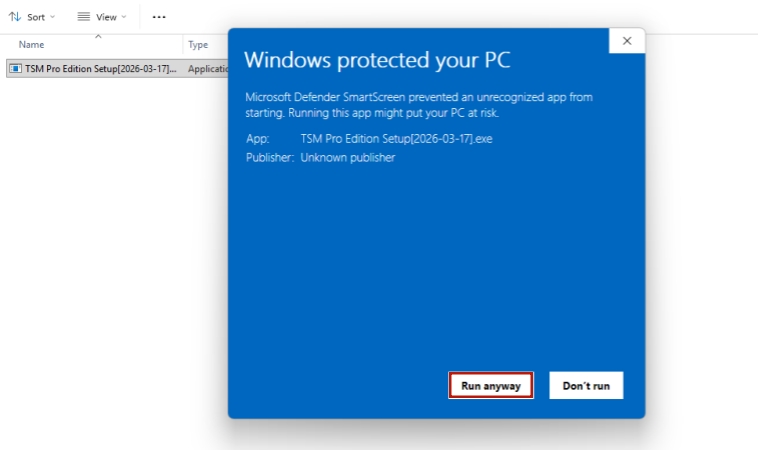Sort files by the Name column header
The image size is (758, 450).
click(32, 45)
